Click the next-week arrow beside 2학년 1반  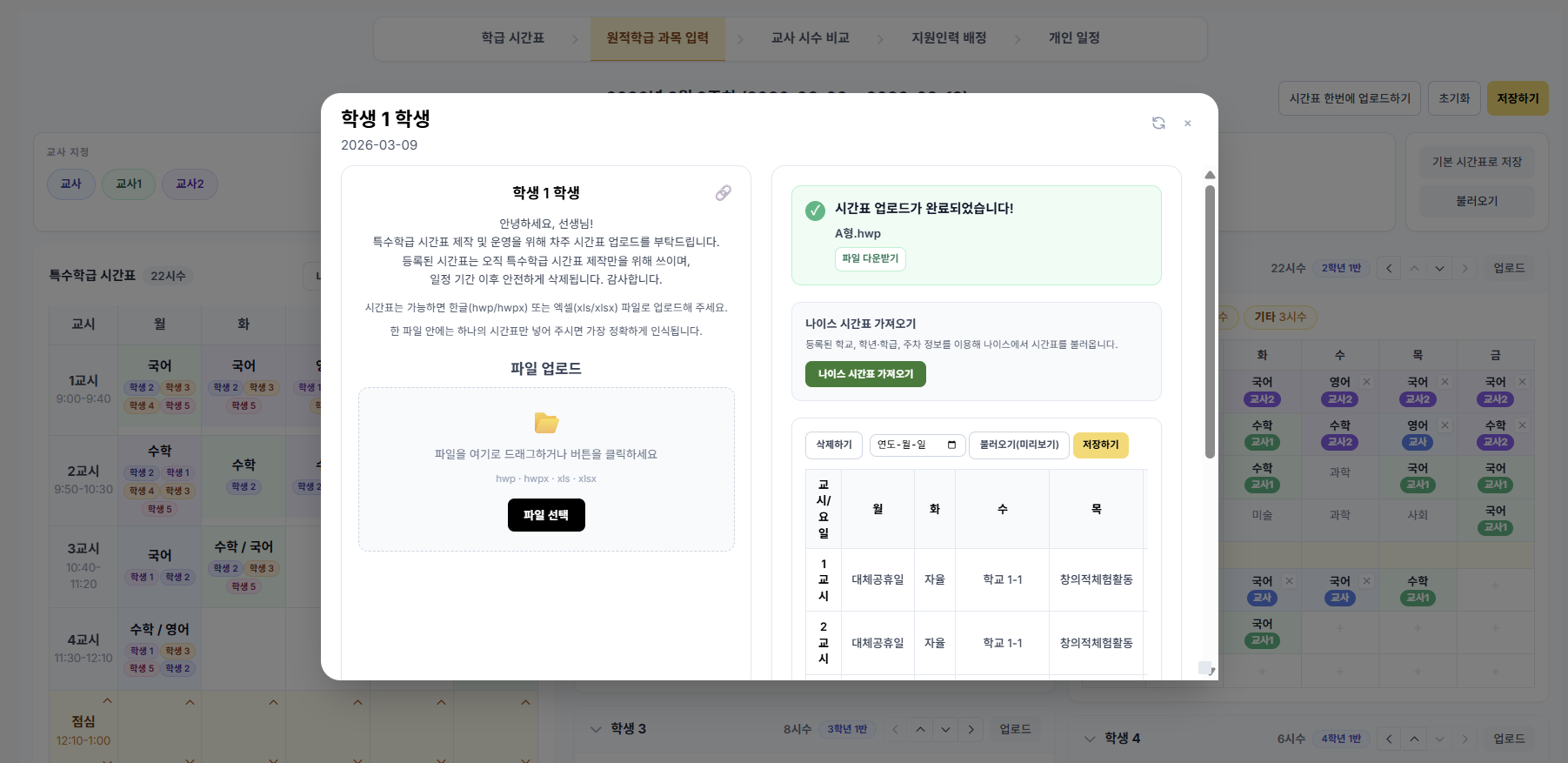[1466, 268]
